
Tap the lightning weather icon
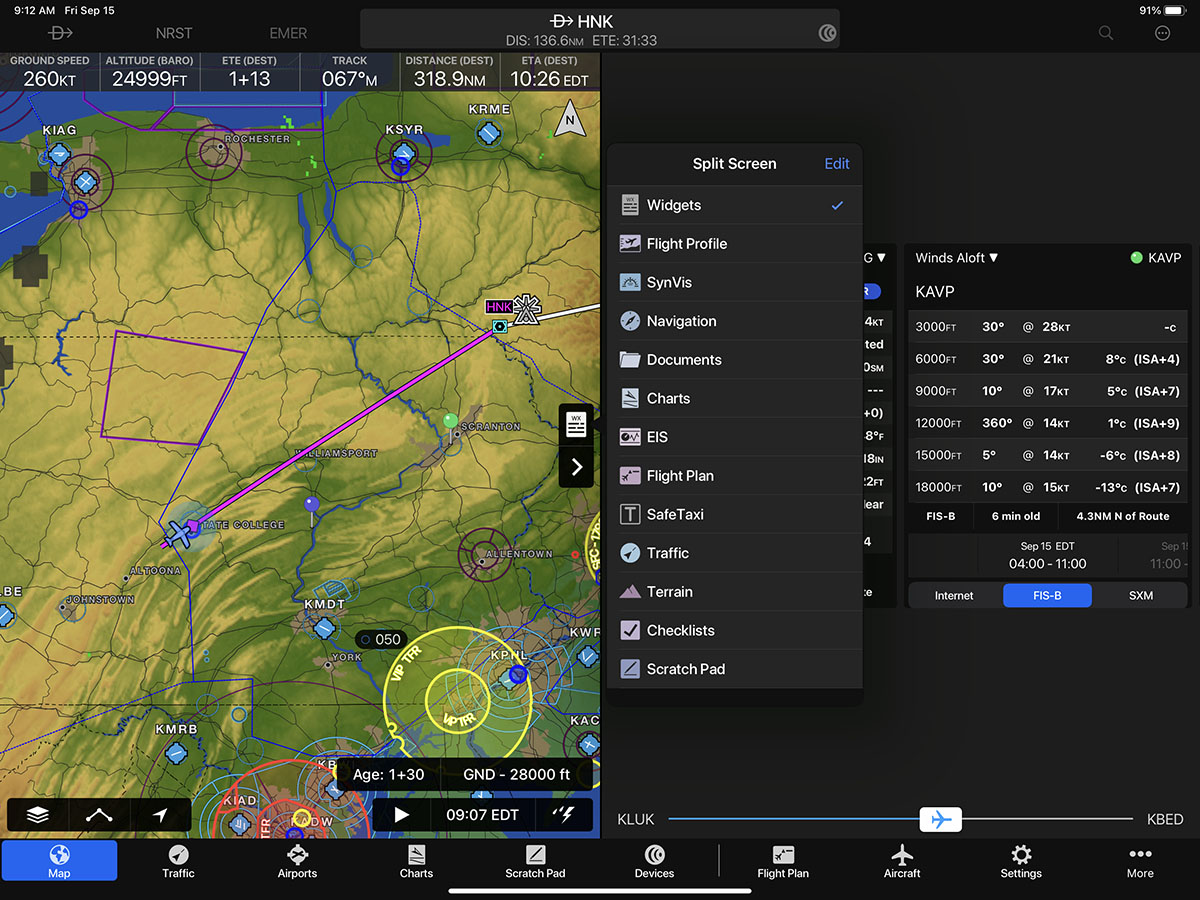tap(564, 815)
